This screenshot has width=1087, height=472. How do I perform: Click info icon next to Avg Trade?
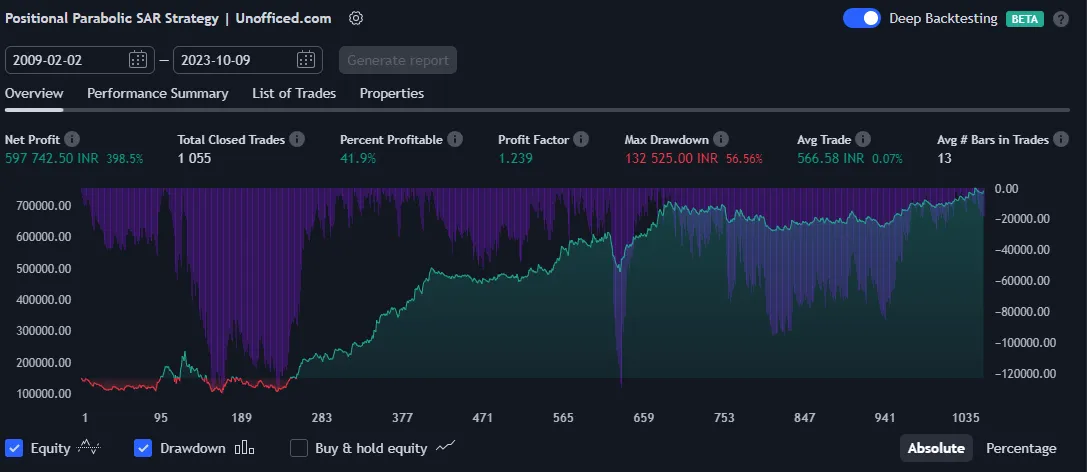pyautogui.click(x=863, y=140)
